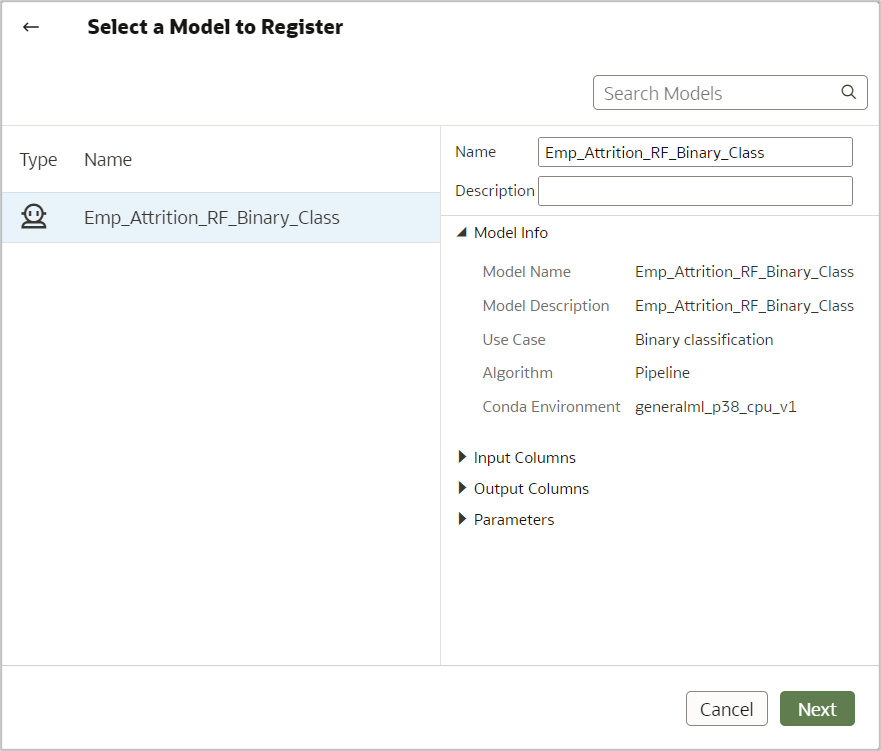
Task: Expand the Input Columns section
Action: [x=462, y=457]
